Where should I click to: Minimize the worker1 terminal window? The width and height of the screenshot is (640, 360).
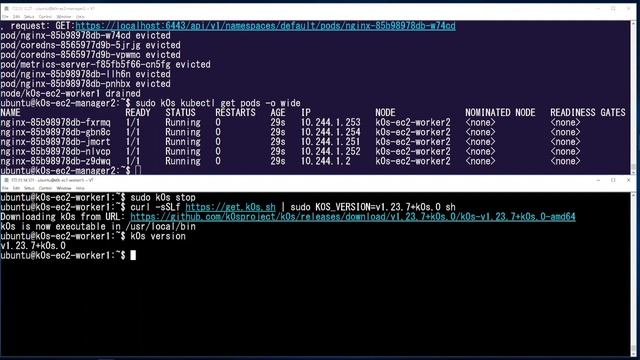(598, 180)
